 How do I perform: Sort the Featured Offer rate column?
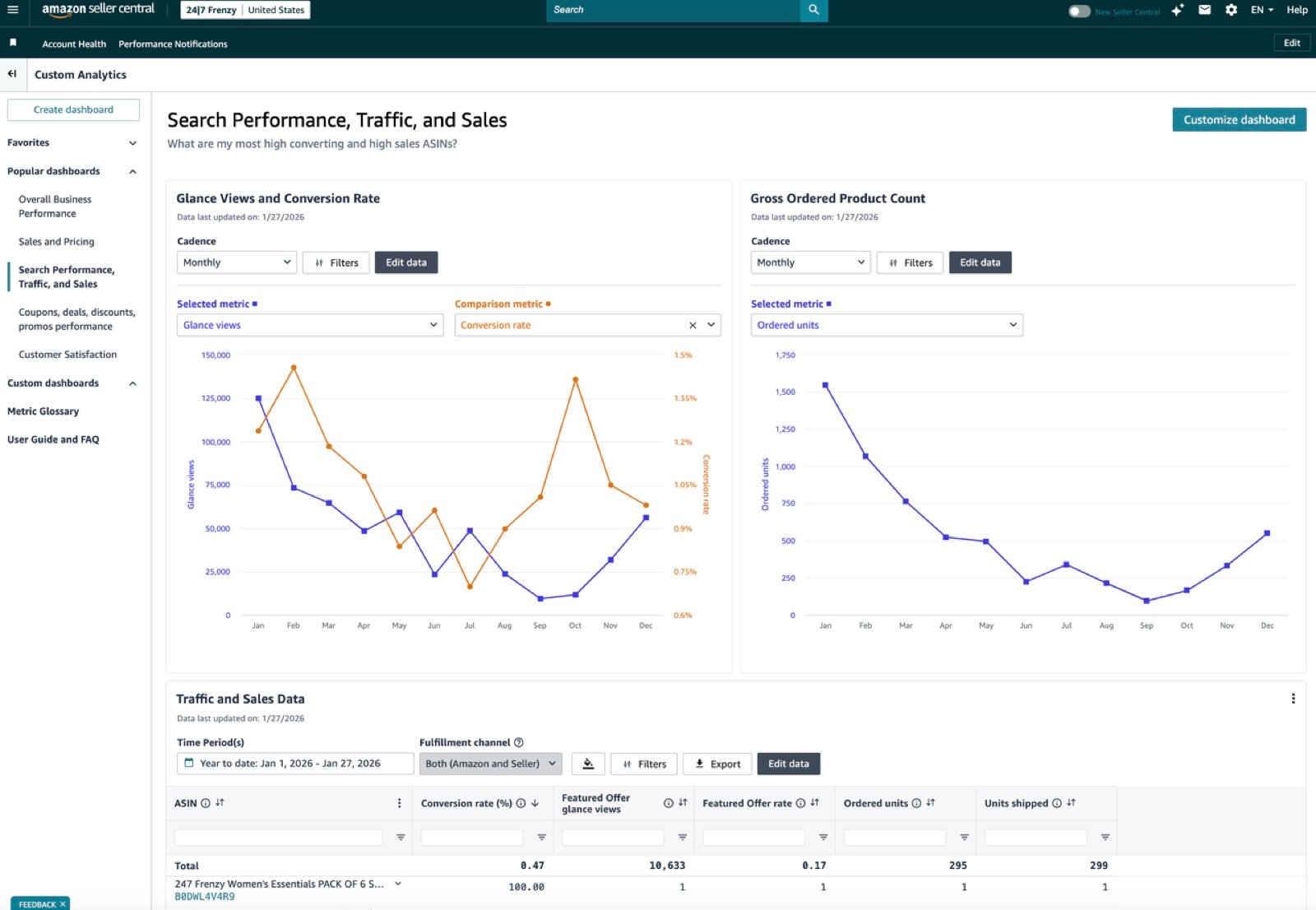[814, 803]
